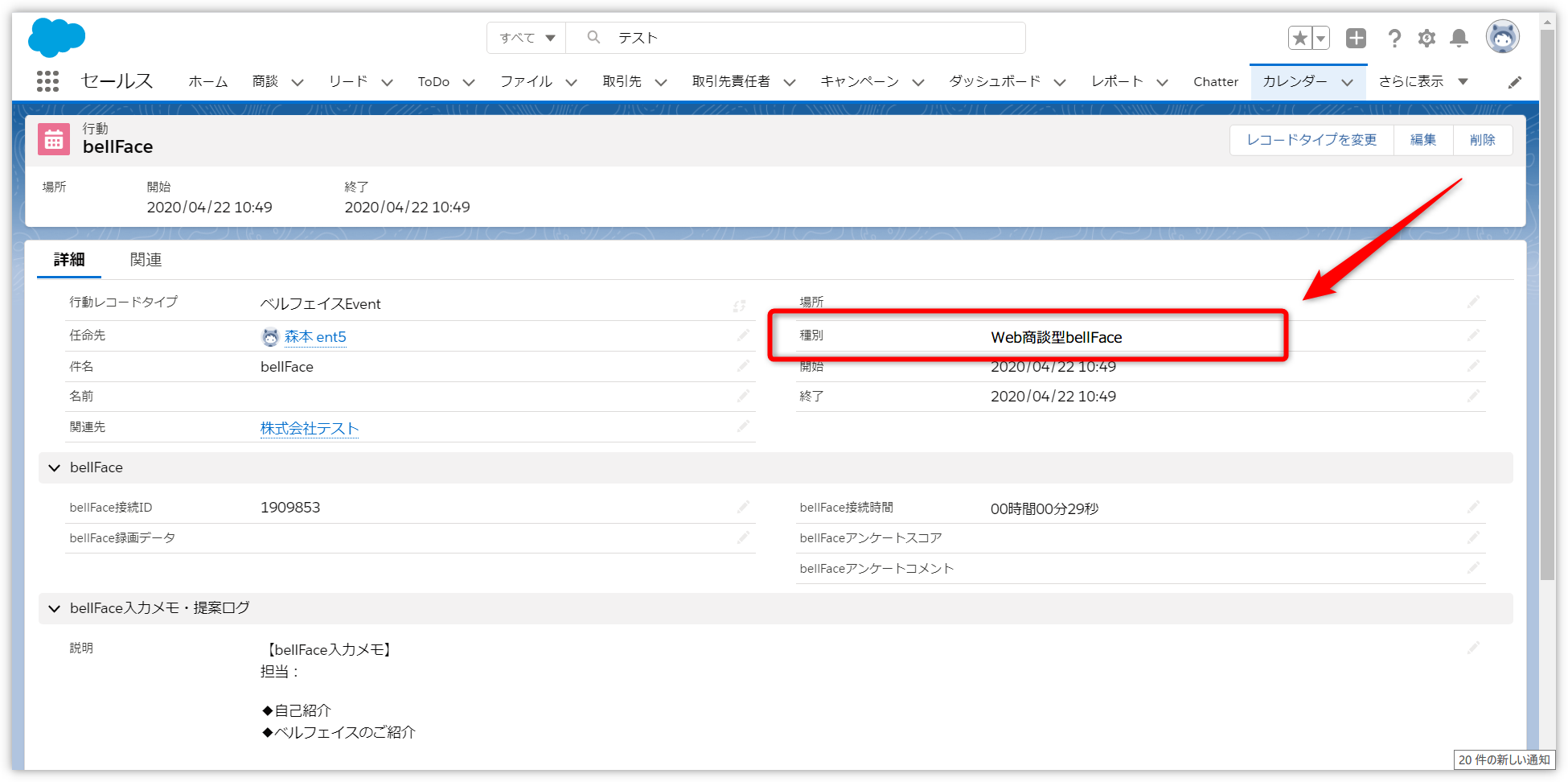
Task: Click owner avatar icon beside 森本 ent5
Action: point(270,337)
